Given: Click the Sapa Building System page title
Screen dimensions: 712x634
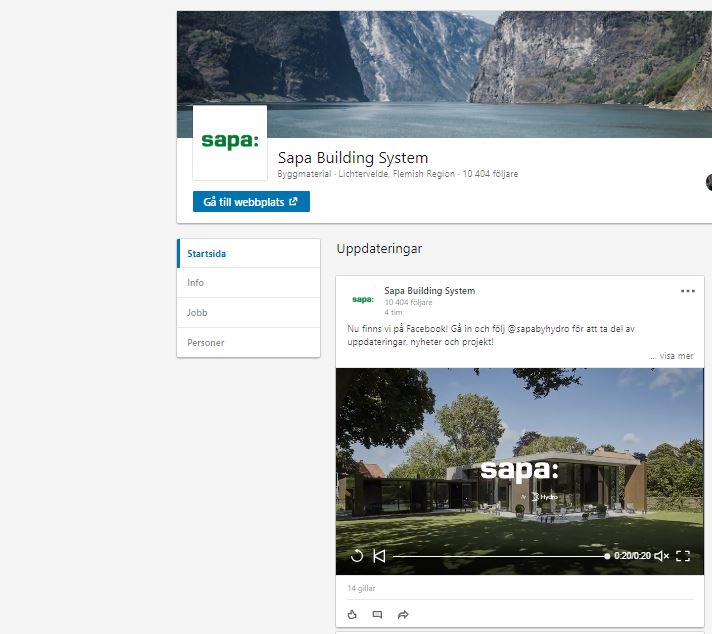Looking at the screenshot, I should pos(353,158).
